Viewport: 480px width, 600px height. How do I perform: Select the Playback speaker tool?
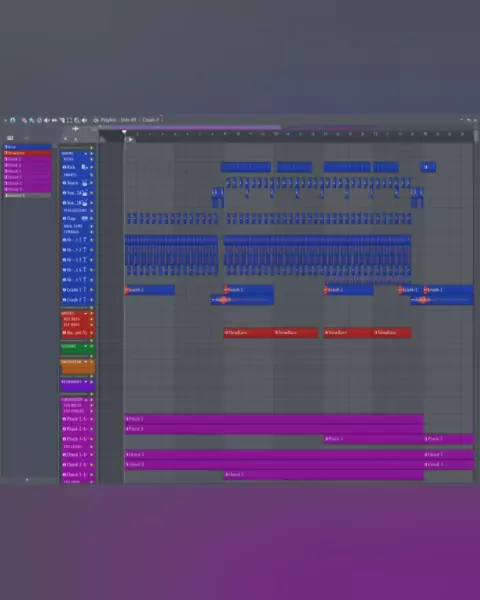coord(85,121)
